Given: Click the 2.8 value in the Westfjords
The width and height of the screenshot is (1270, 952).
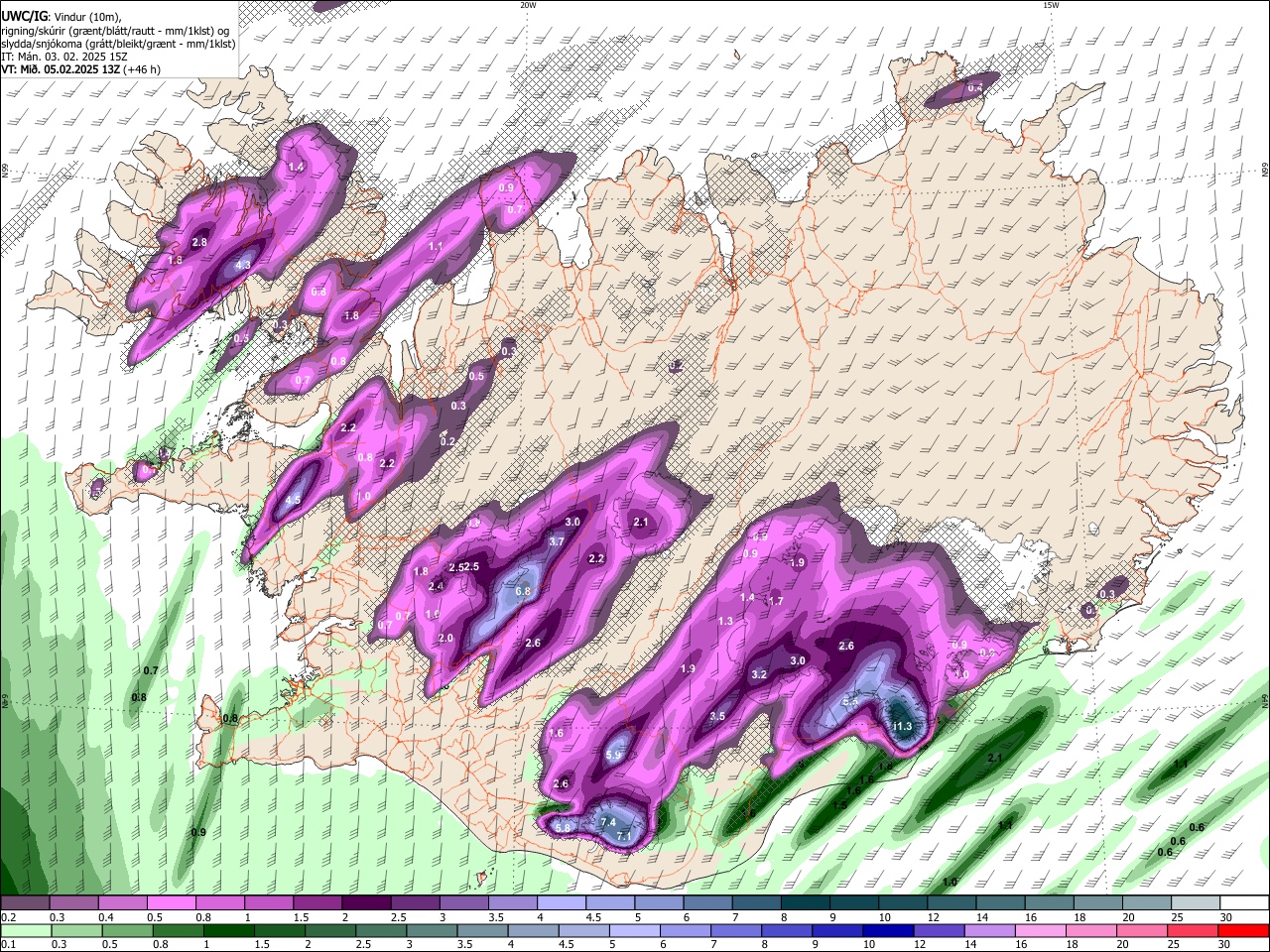Looking at the screenshot, I should [199, 242].
